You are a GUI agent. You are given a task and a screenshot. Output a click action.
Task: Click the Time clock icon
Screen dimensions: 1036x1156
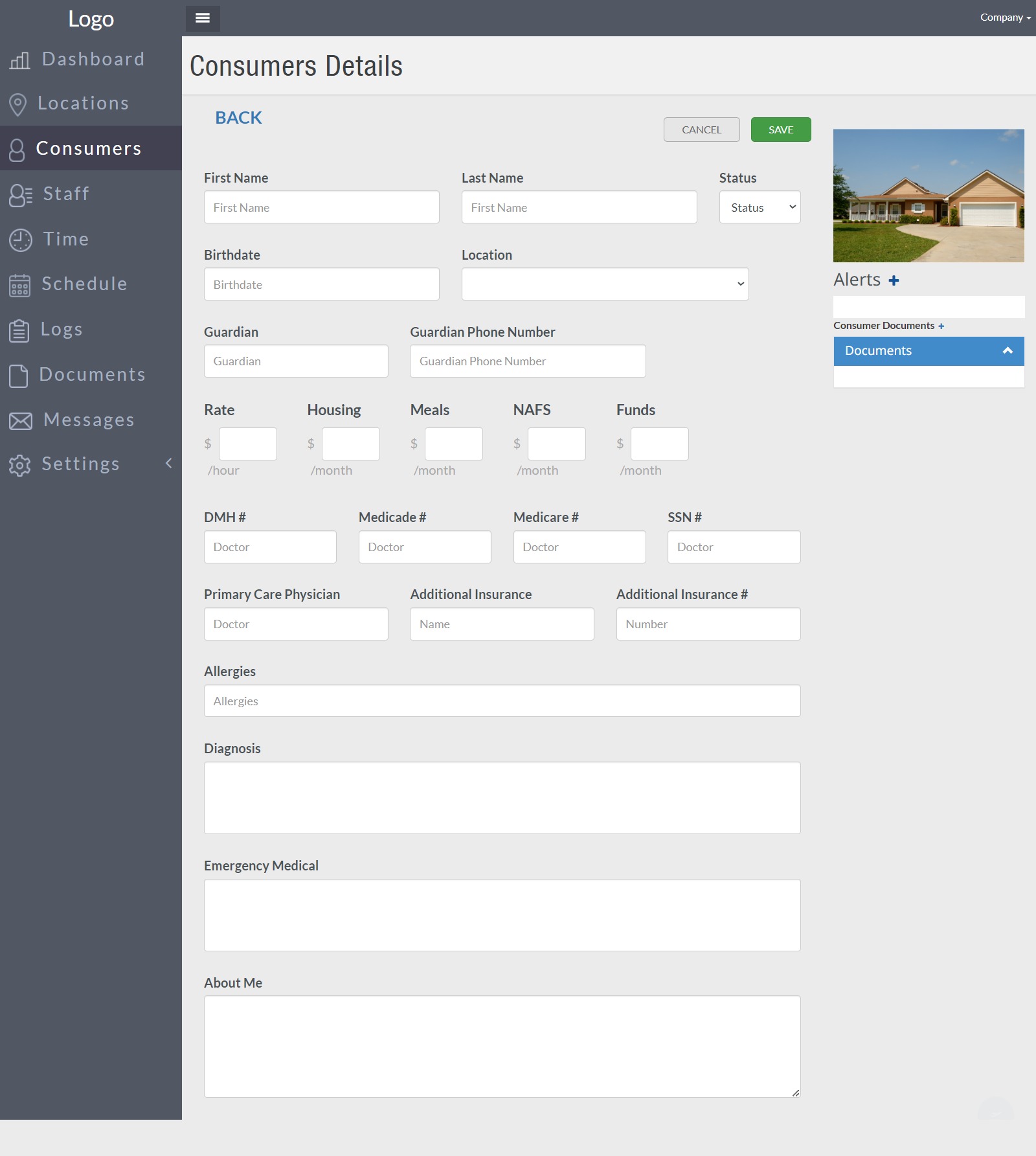click(21, 240)
